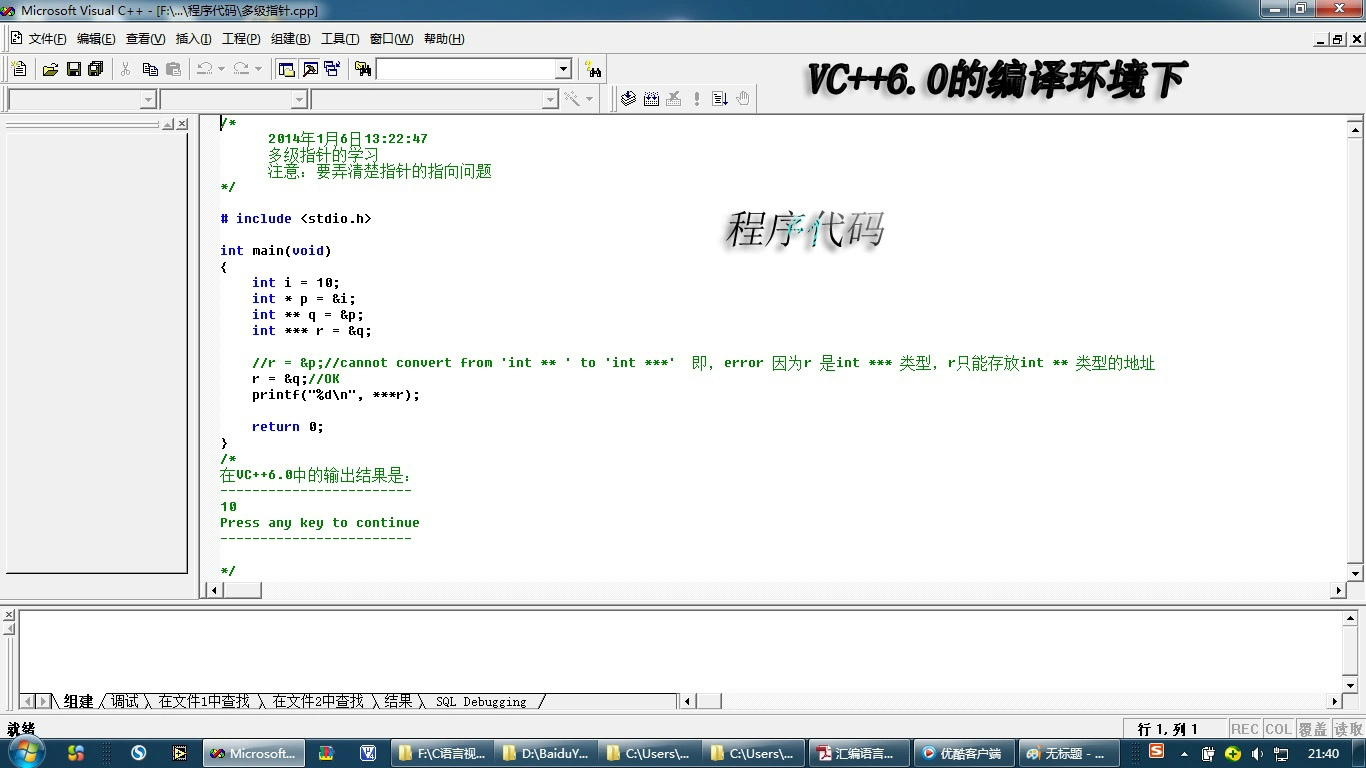Open the WizardBar actions dropdown arrow
The width and height of the screenshot is (1366, 768).
[x=589, y=98]
